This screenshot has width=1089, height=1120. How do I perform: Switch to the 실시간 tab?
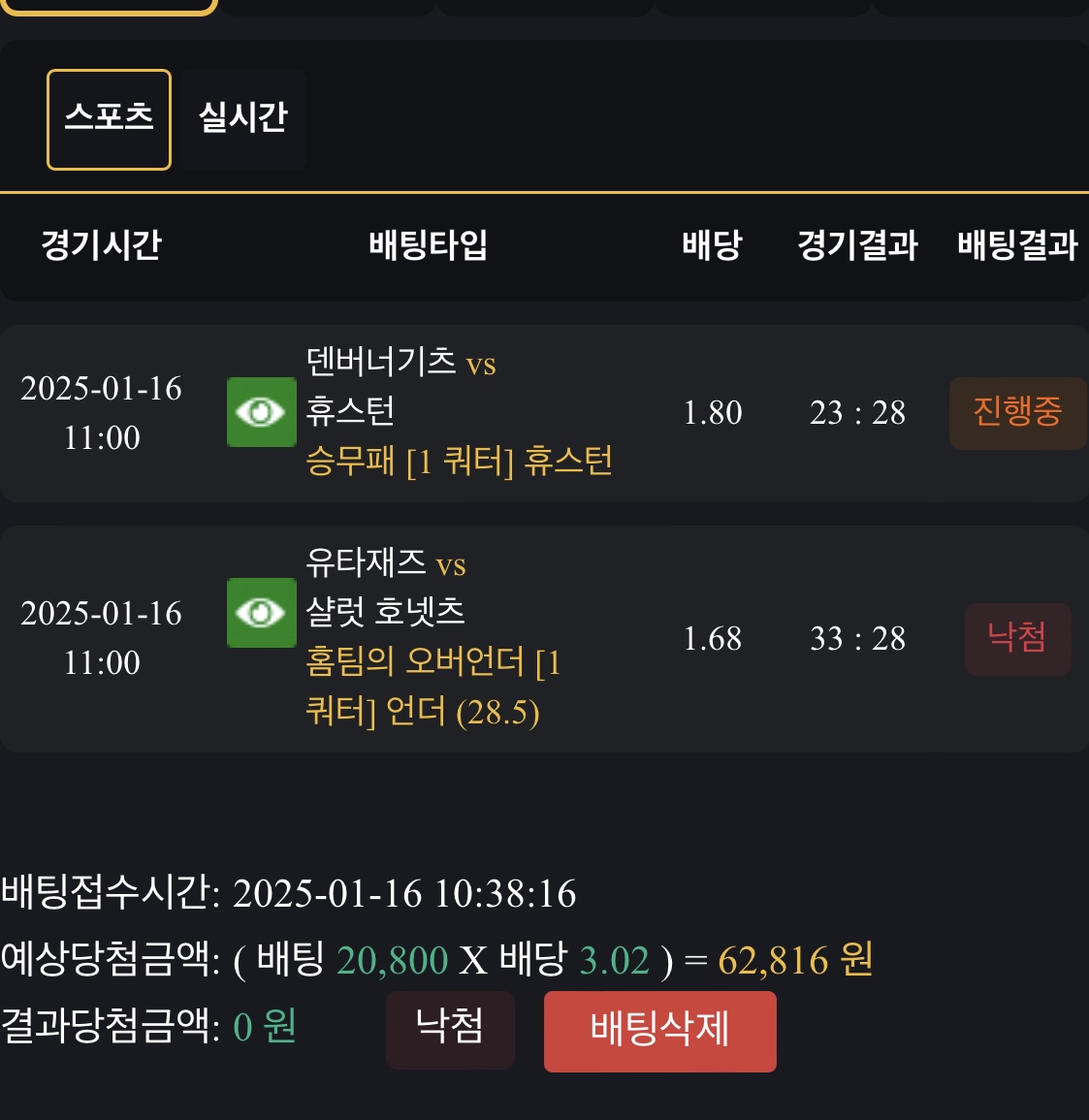tap(243, 119)
